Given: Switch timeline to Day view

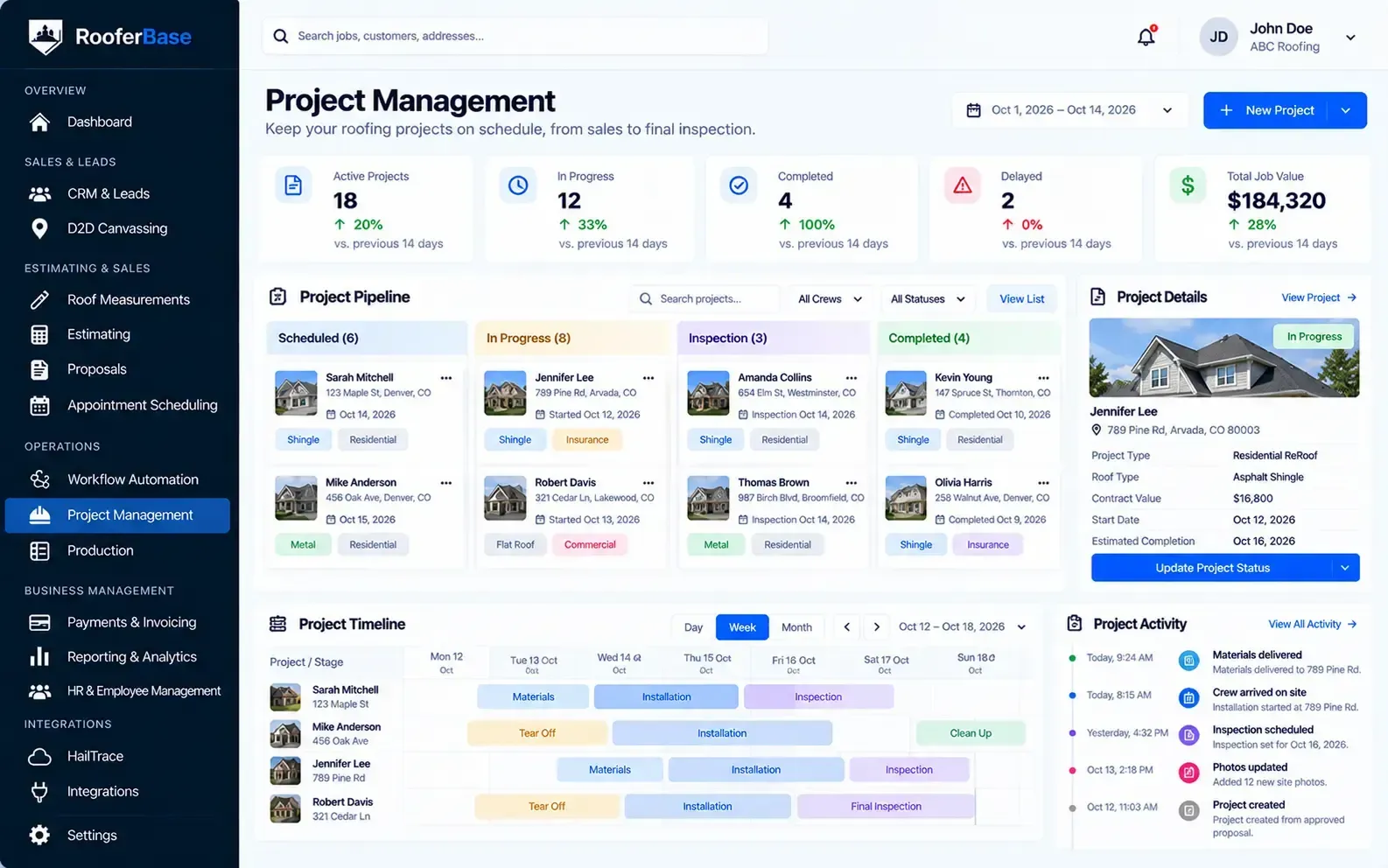Looking at the screenshot, I should click(693, 627).
